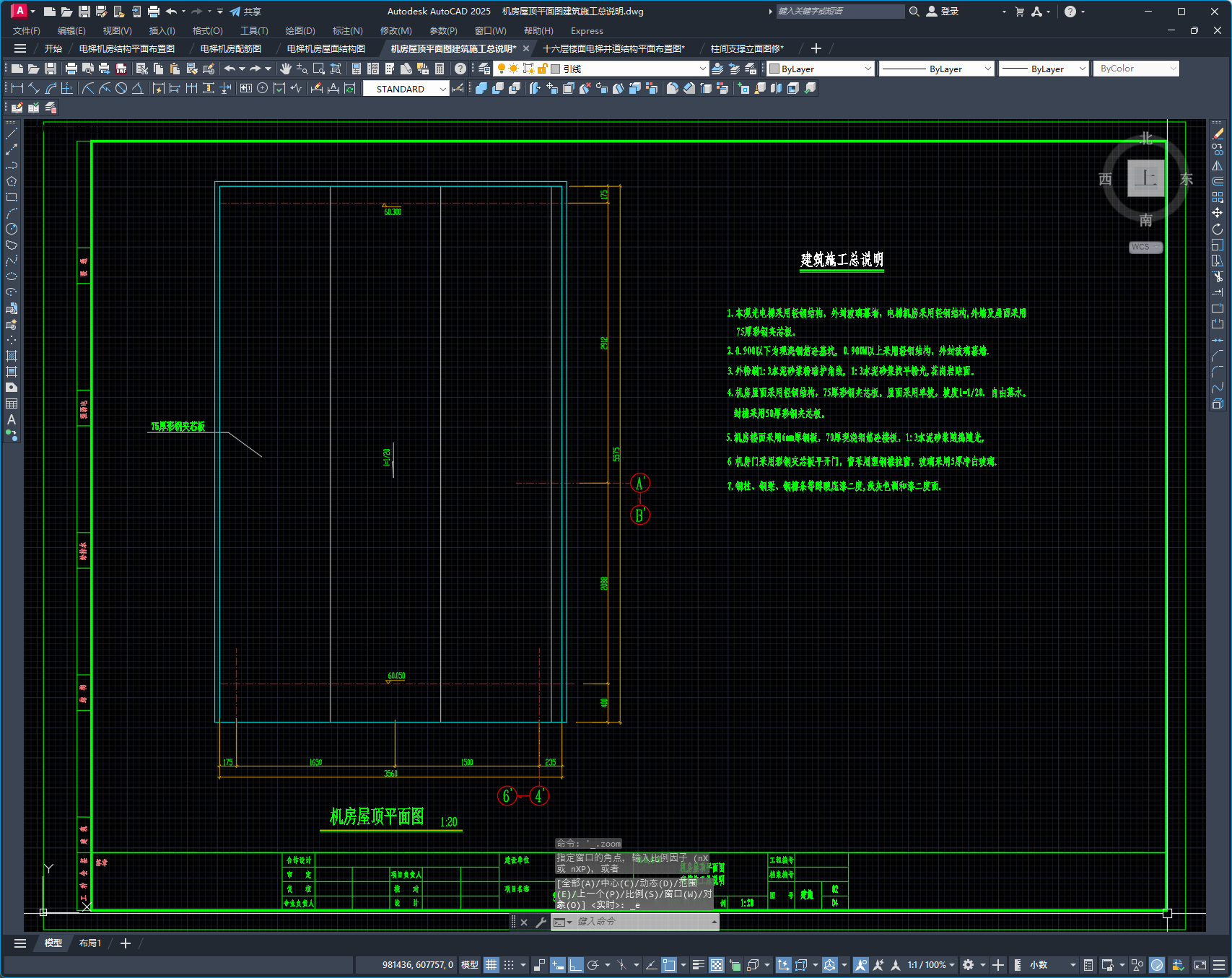Screen dimensions: 1232x978
Task: Click the Mirror tool in the modify toolbar
Action: pyautogui.click(x=1218, y=165)
